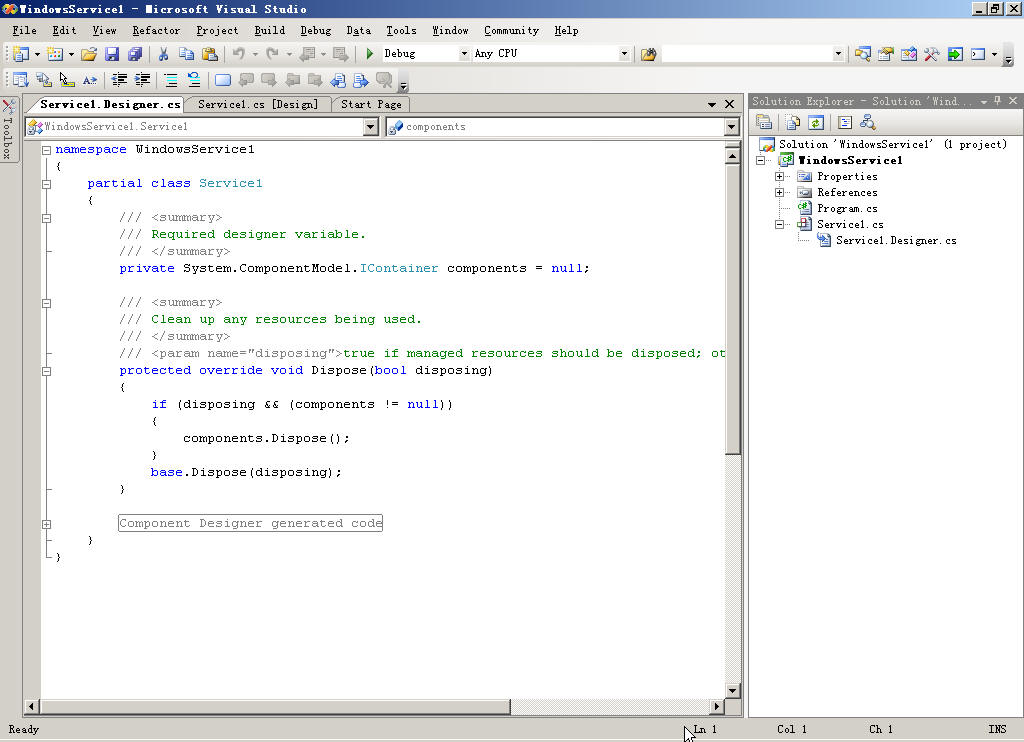Comment out selected lines icon
The height and width of the screenshot is (742, 1024).
tap(170, 80)
